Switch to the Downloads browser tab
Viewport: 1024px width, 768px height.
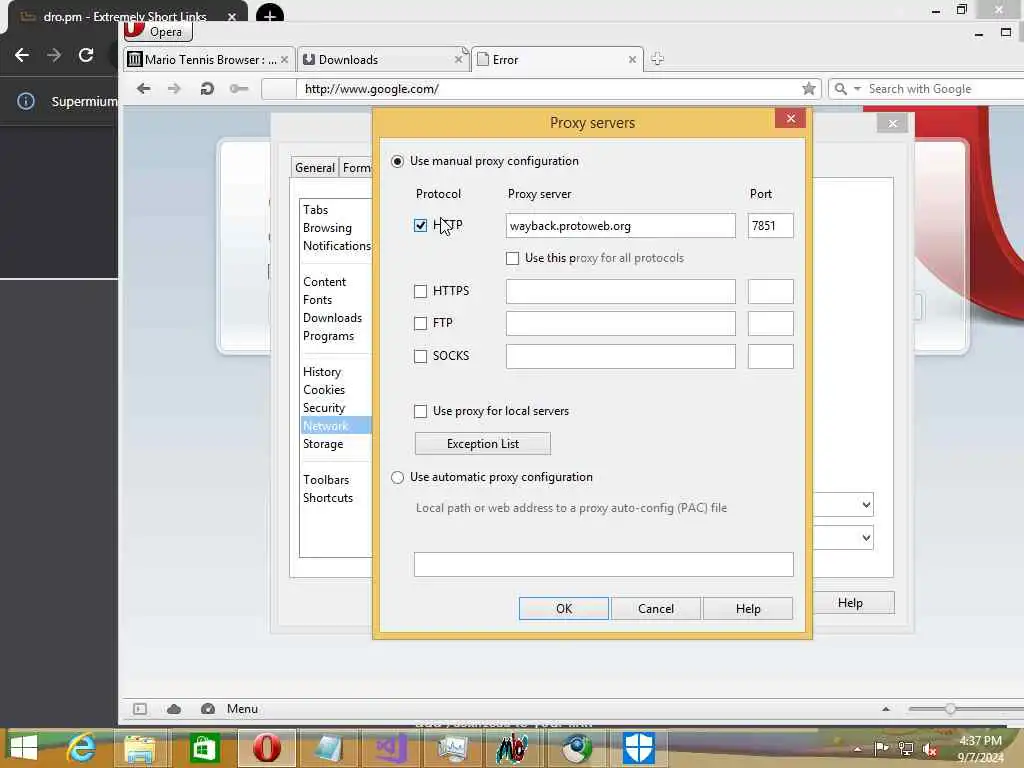point(383,59)
